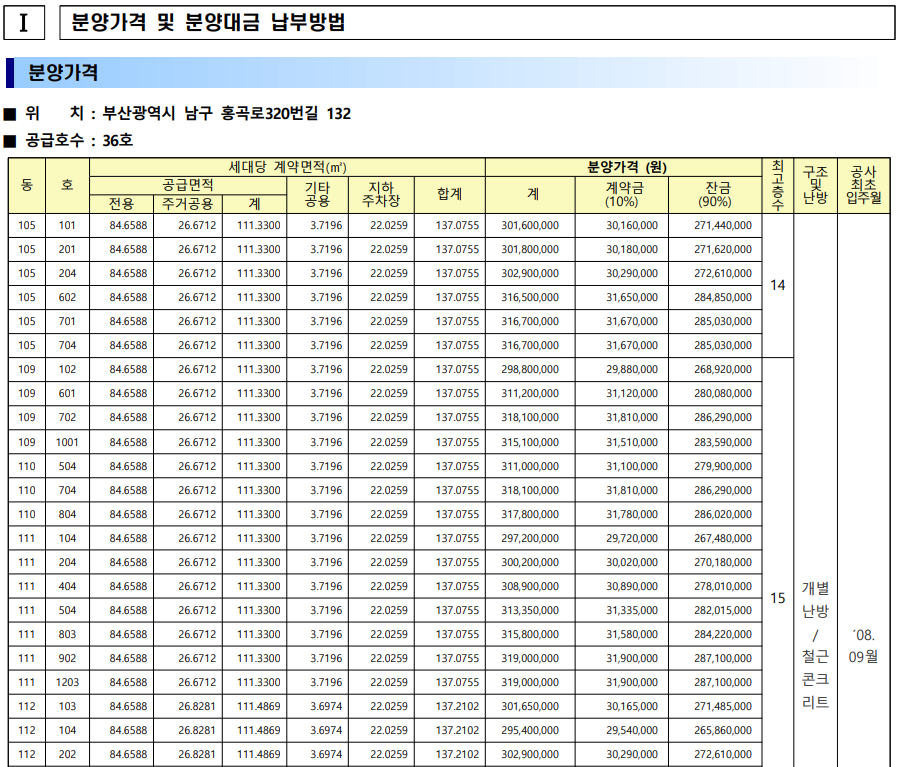
Task: Click the 호 cell '803'
Action: 67,634
